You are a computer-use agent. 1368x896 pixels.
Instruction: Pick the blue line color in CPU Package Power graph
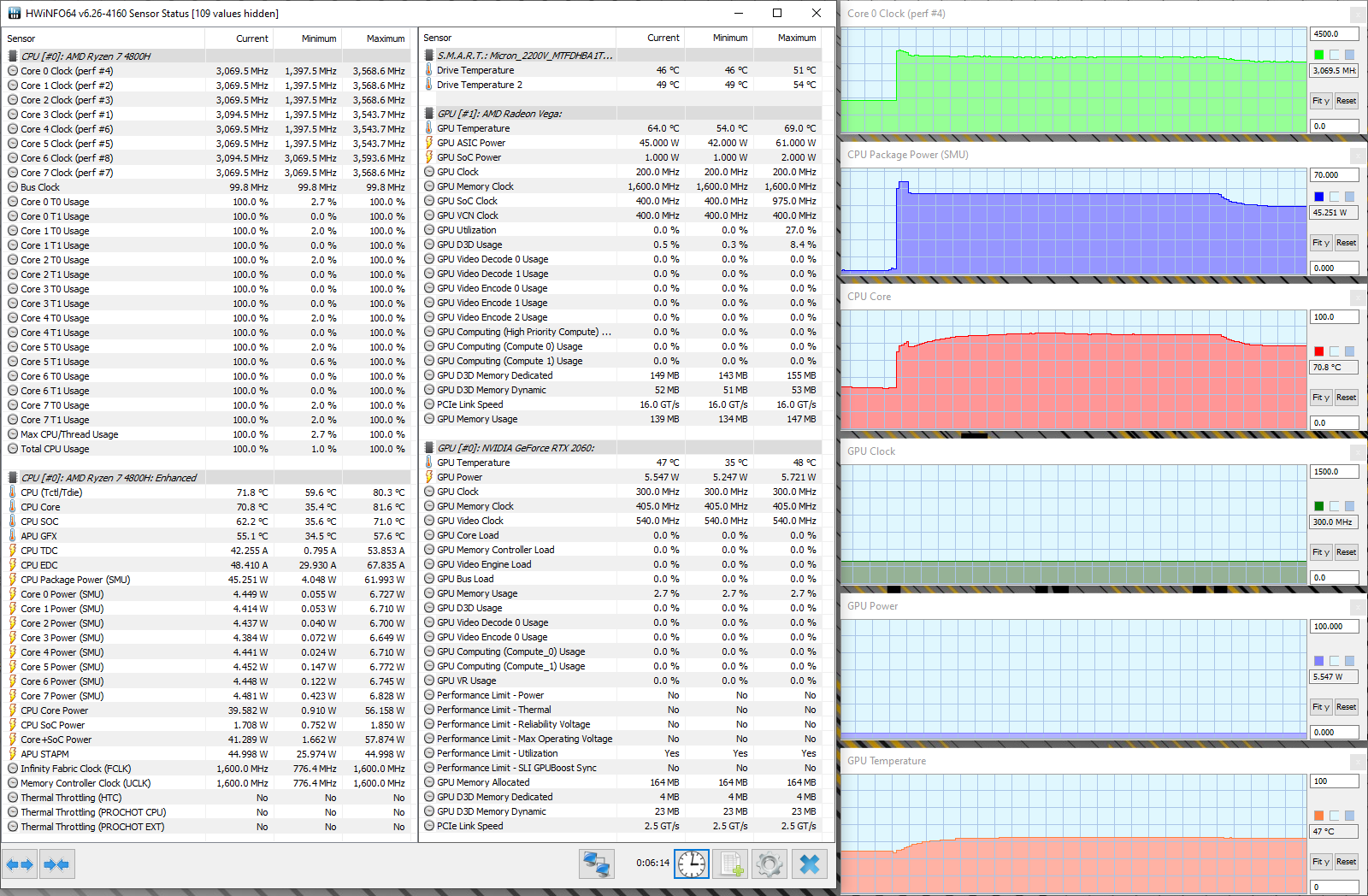tap(1318, 197)
